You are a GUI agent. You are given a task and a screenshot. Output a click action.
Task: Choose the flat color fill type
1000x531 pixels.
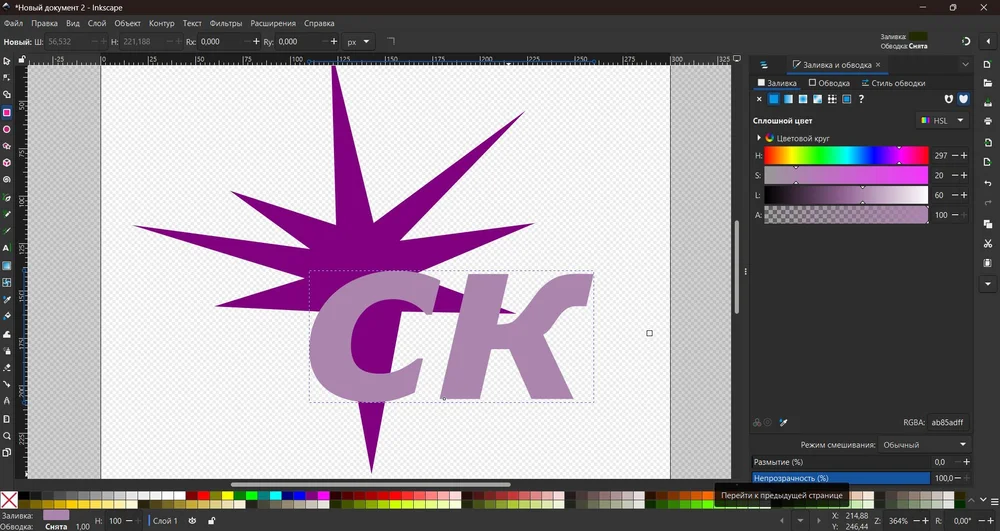[774, 99]
